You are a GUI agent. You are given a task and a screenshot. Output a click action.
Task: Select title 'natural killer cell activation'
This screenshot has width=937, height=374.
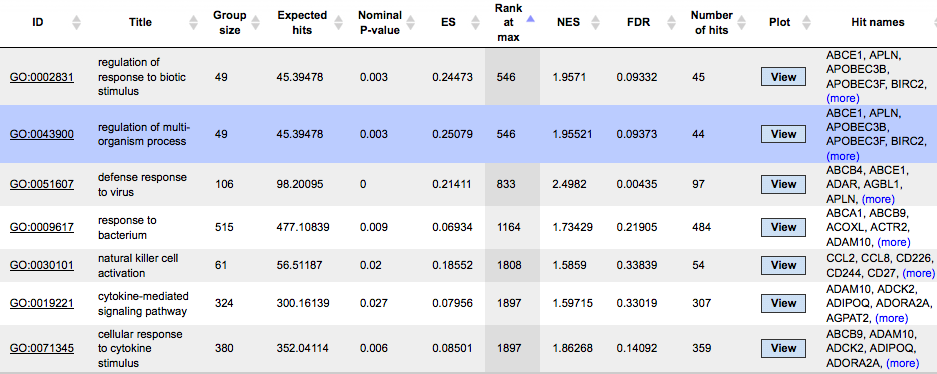click(138, 265)
